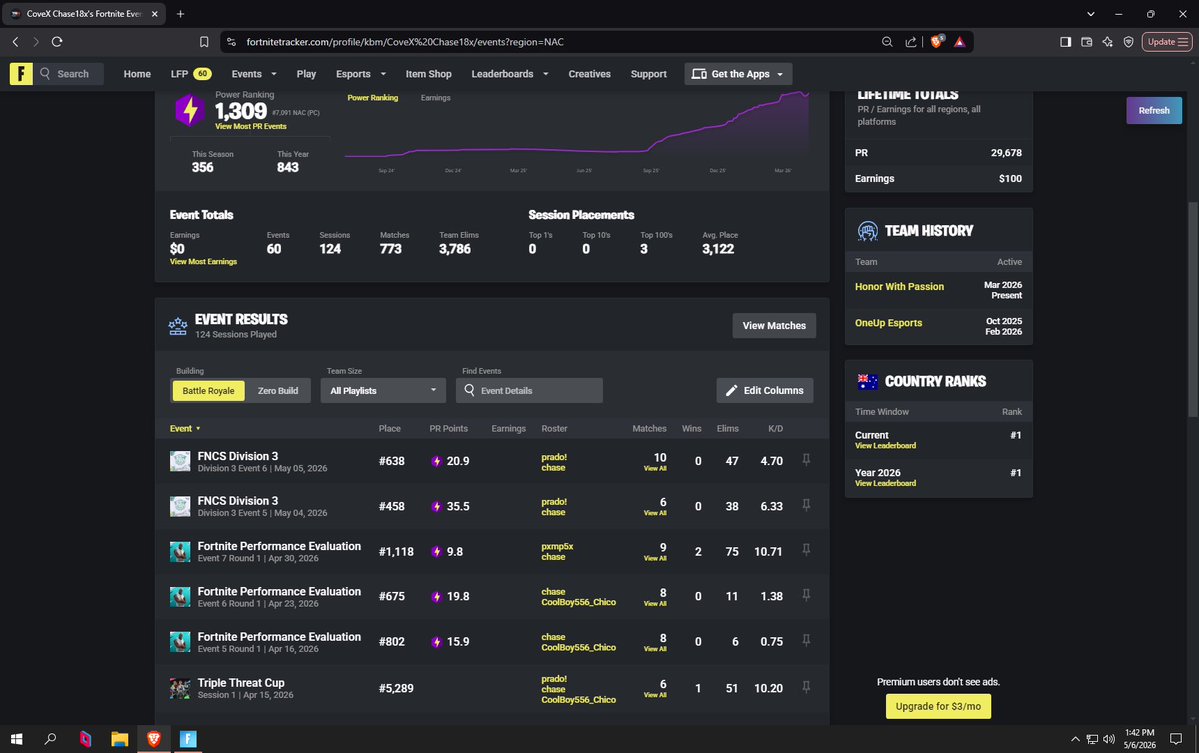Open the Support nav item

(648, 74)
